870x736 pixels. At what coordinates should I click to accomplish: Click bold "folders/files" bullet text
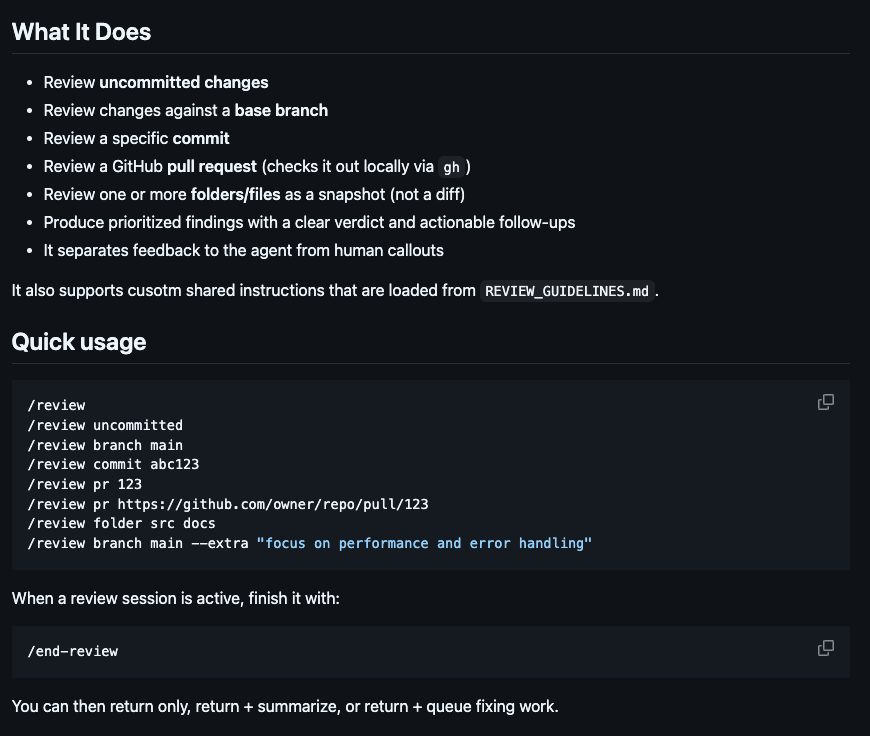pos(236,194)
